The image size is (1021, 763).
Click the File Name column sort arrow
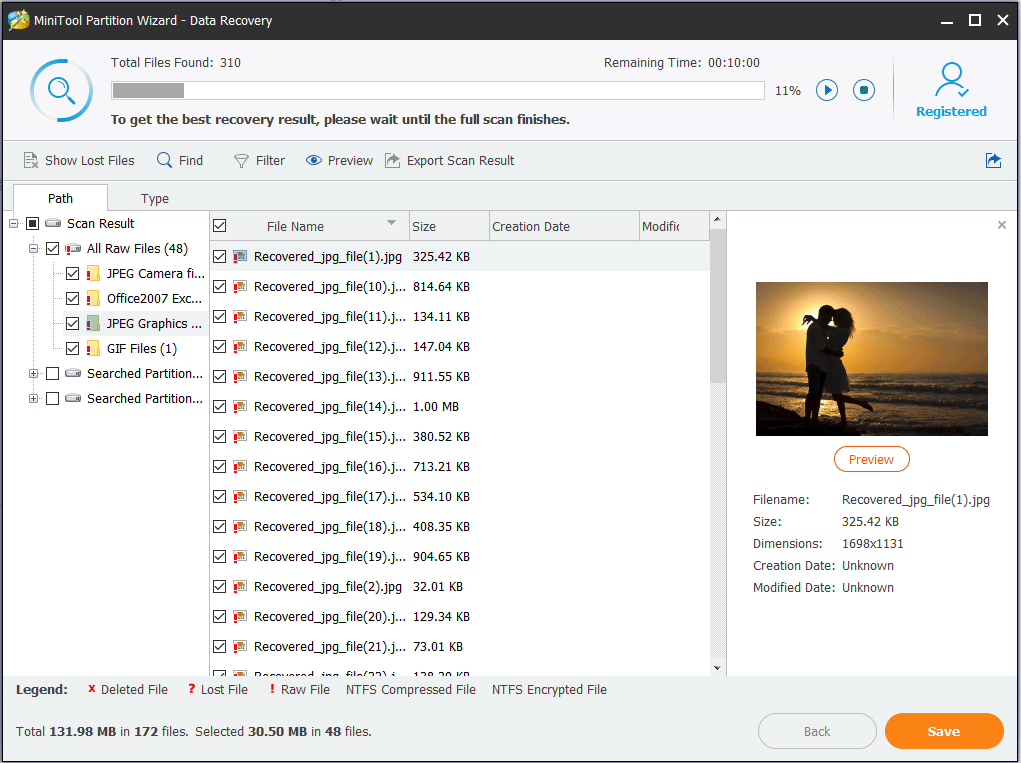(391, 223)
